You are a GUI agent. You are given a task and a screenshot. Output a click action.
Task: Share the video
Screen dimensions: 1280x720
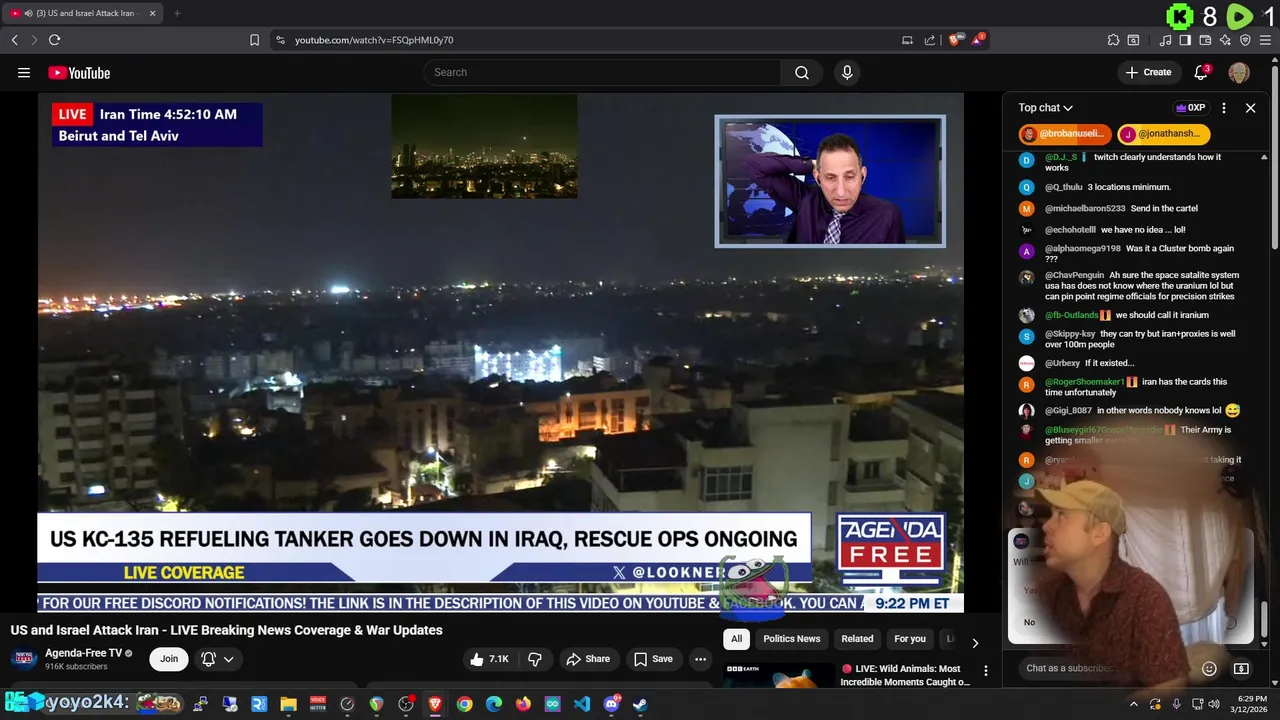point(588,659)
